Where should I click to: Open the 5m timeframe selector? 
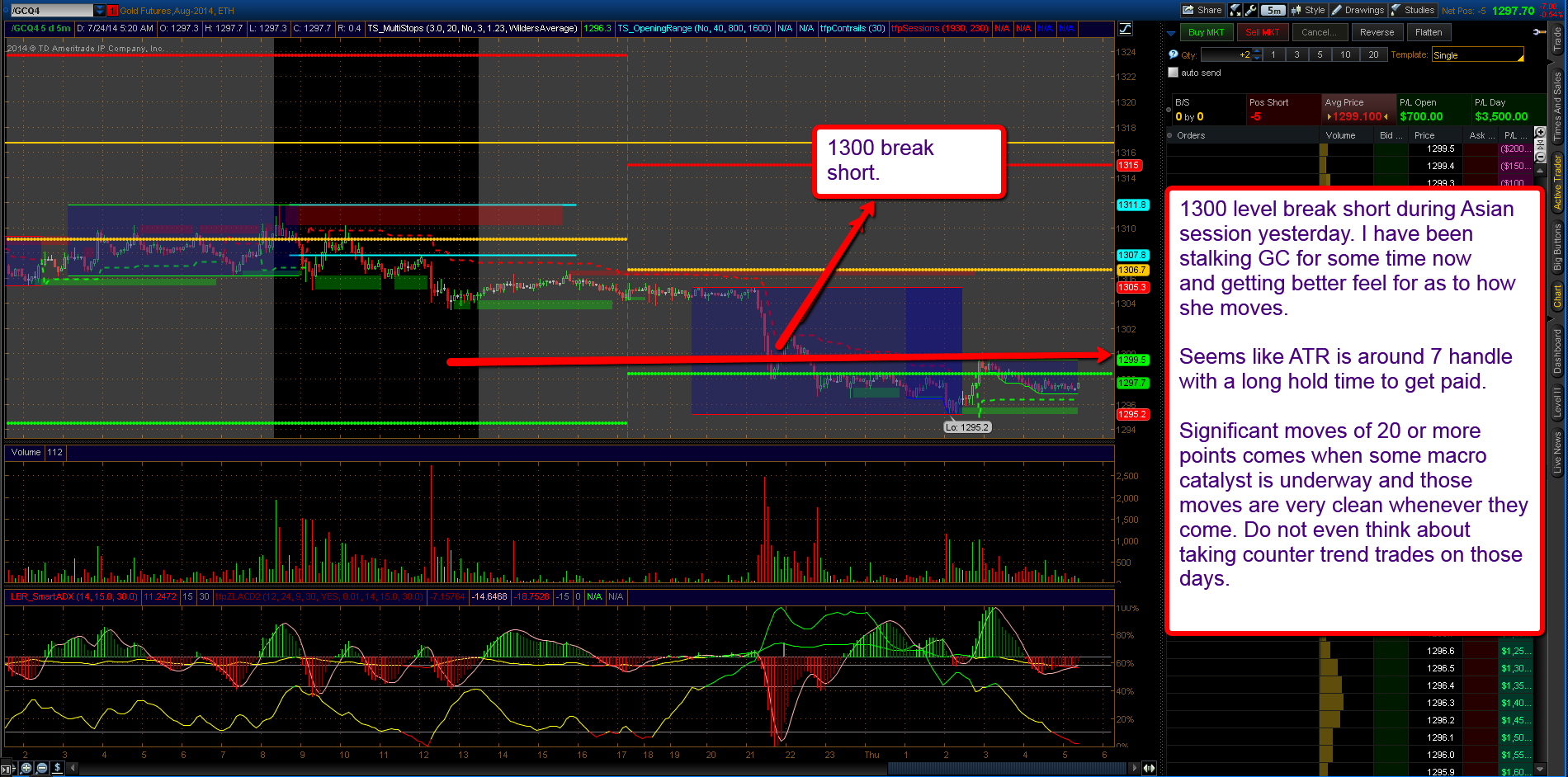[x=1273, y=10]
